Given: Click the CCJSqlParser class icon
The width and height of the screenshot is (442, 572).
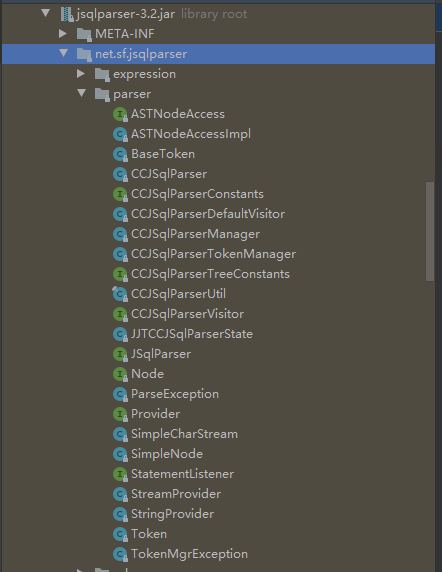Looking at the screenshot, I should pyautogui.click(x=120, y=174).
